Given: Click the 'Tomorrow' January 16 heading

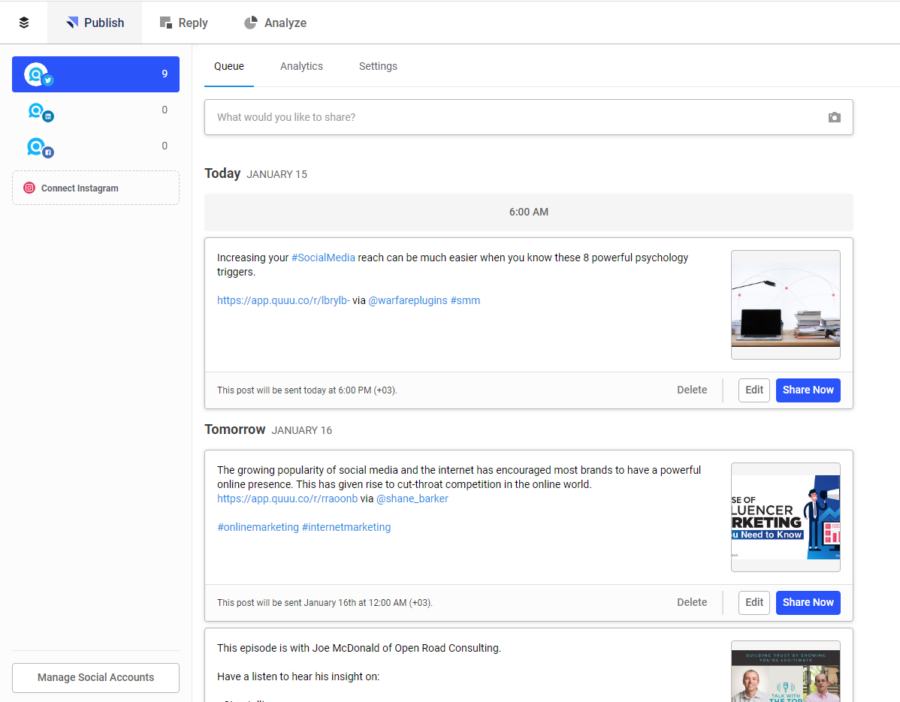Looking at the screenshot, I should [x=268, y=429].
